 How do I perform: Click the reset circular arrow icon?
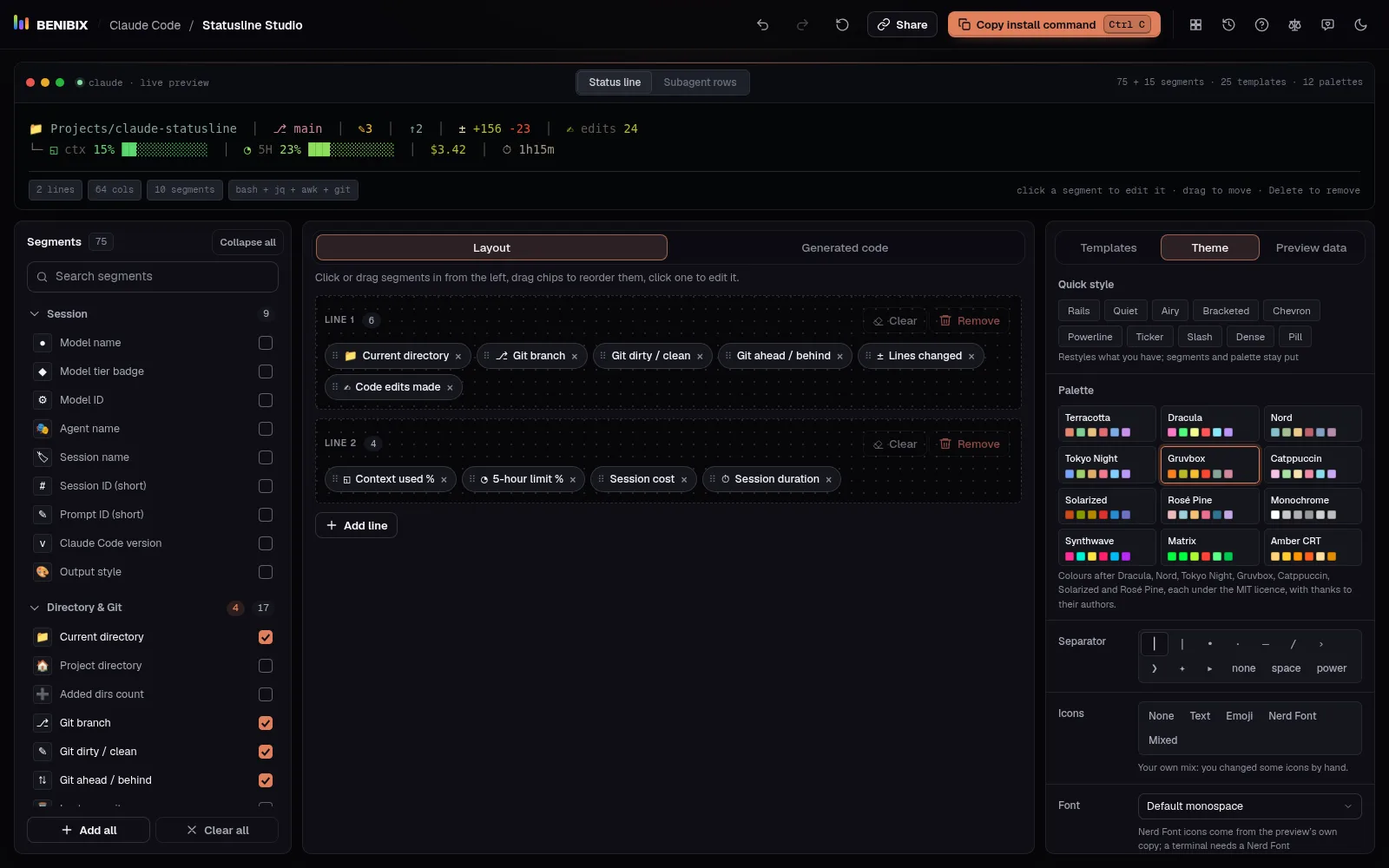tap(842, 25)
